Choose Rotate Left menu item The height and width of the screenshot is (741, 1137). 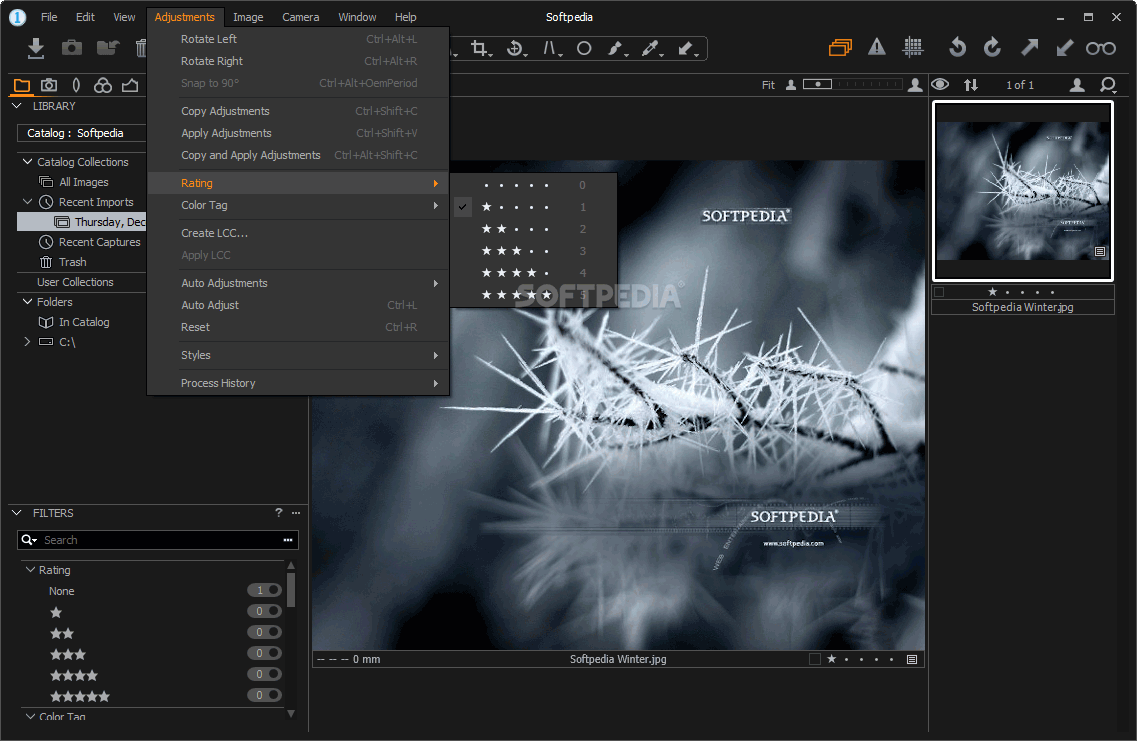pyautogui.click(x=298, y=39)
